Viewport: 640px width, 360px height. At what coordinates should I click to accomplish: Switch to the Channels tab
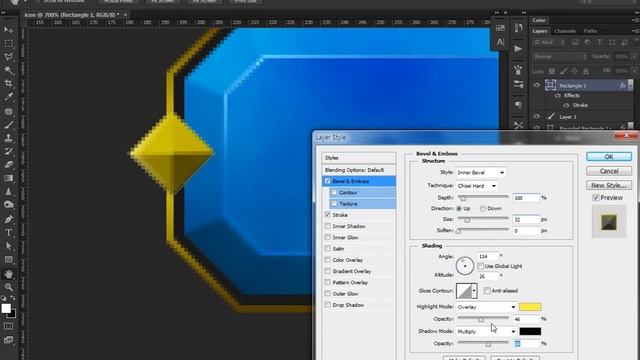click(x=565, y=31)
